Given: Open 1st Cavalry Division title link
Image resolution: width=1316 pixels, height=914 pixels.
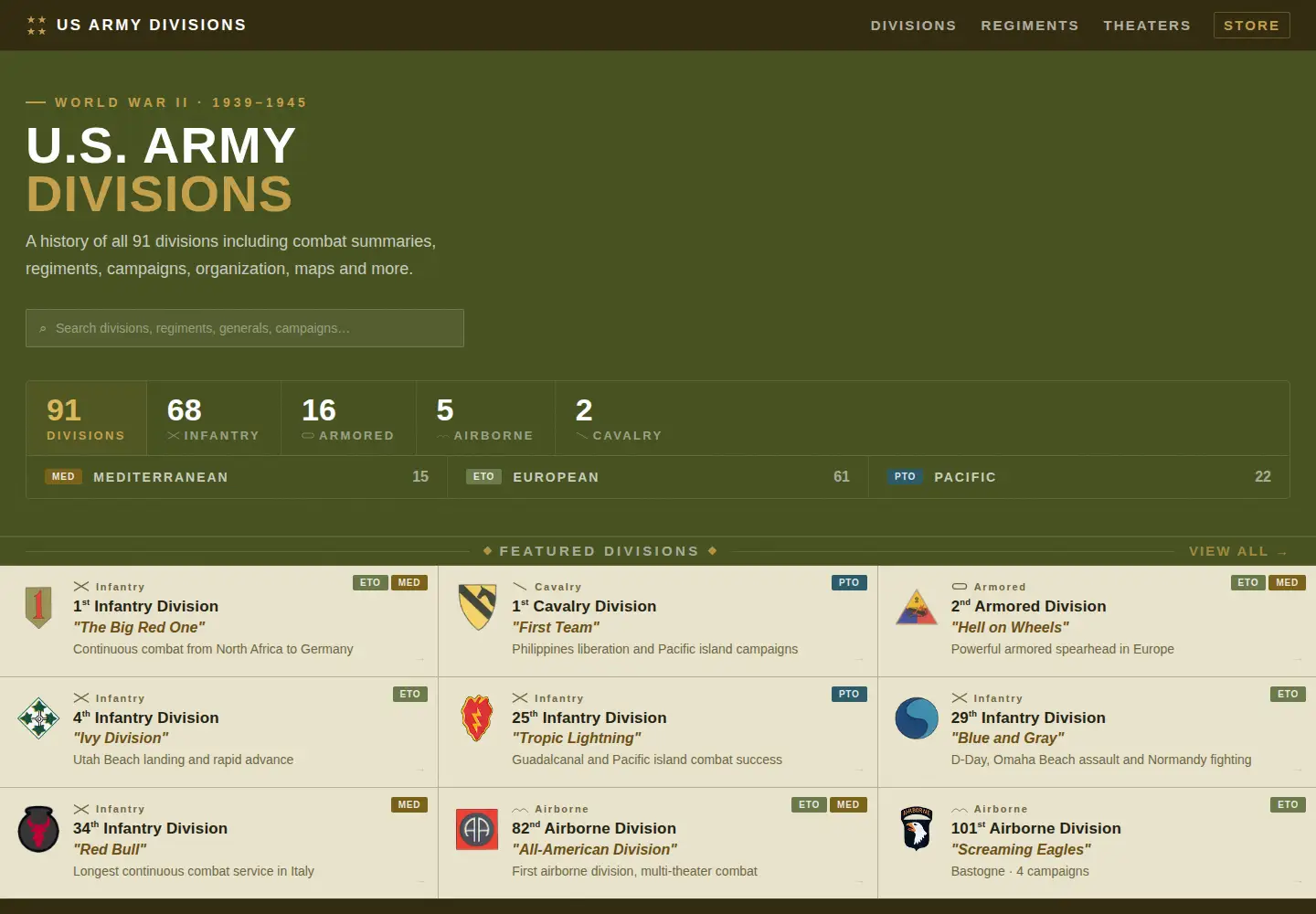Looking at the screenshot, I should click(584, 606).
